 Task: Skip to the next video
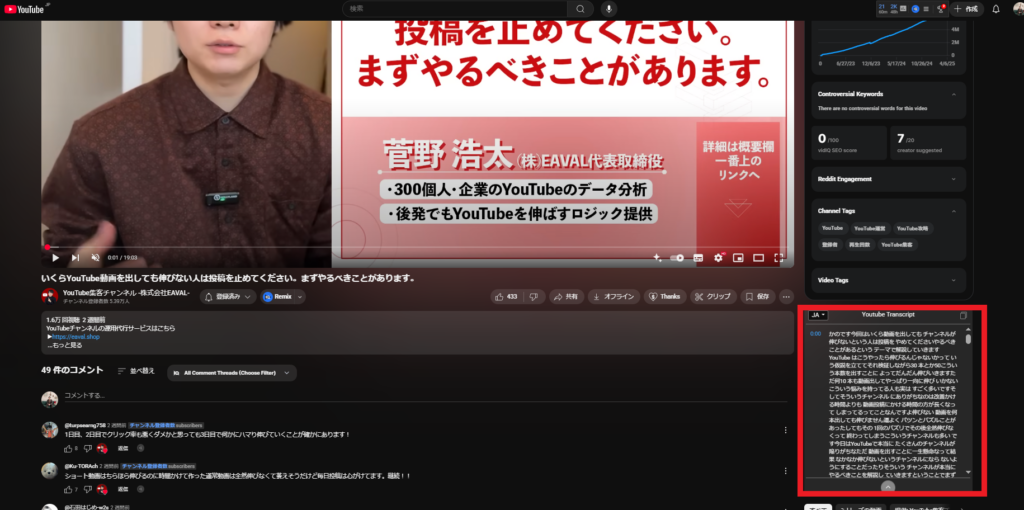75,258
